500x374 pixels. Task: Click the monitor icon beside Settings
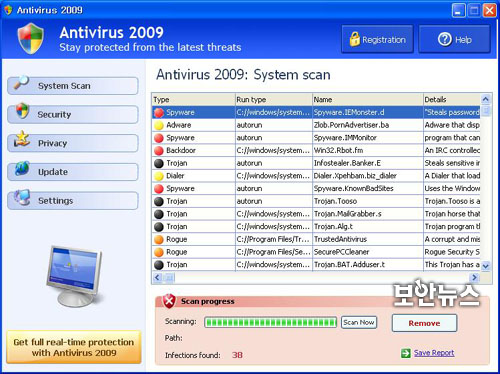(22, 197)
